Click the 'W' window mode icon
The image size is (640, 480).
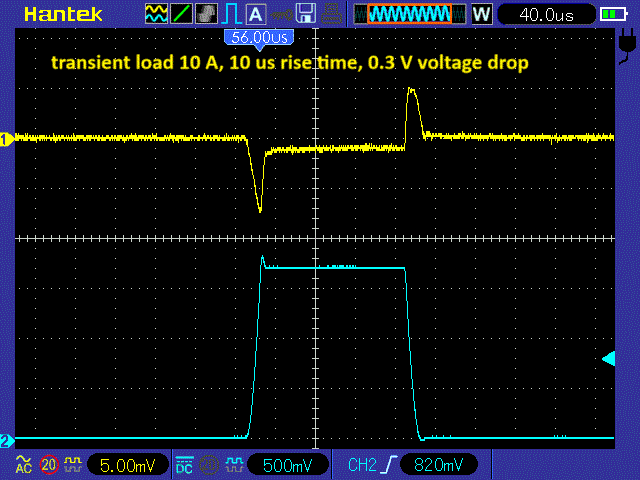pyautogui.click(x=482, y=14)
